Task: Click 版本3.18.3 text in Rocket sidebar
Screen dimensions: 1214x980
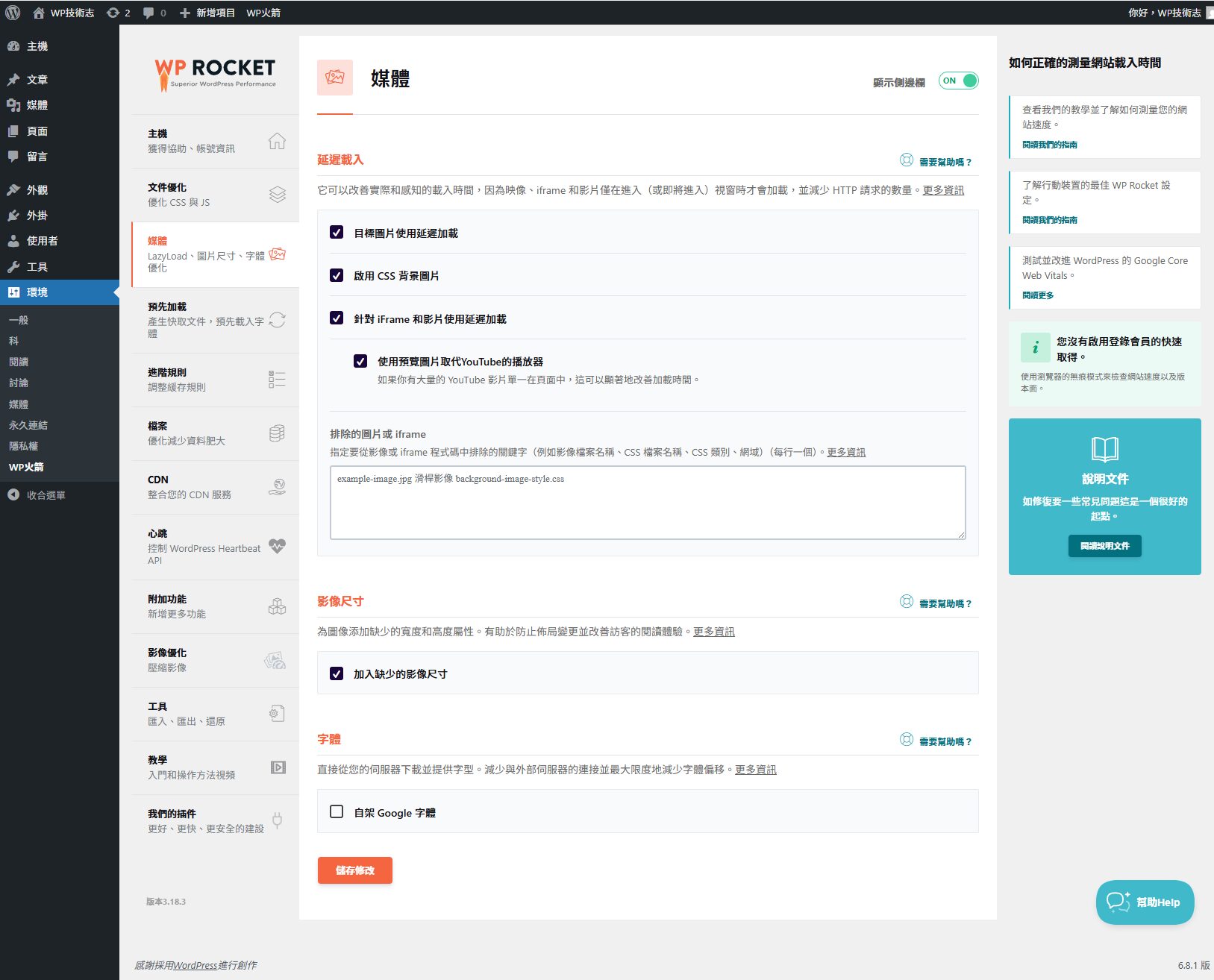Action: [166, 902]
